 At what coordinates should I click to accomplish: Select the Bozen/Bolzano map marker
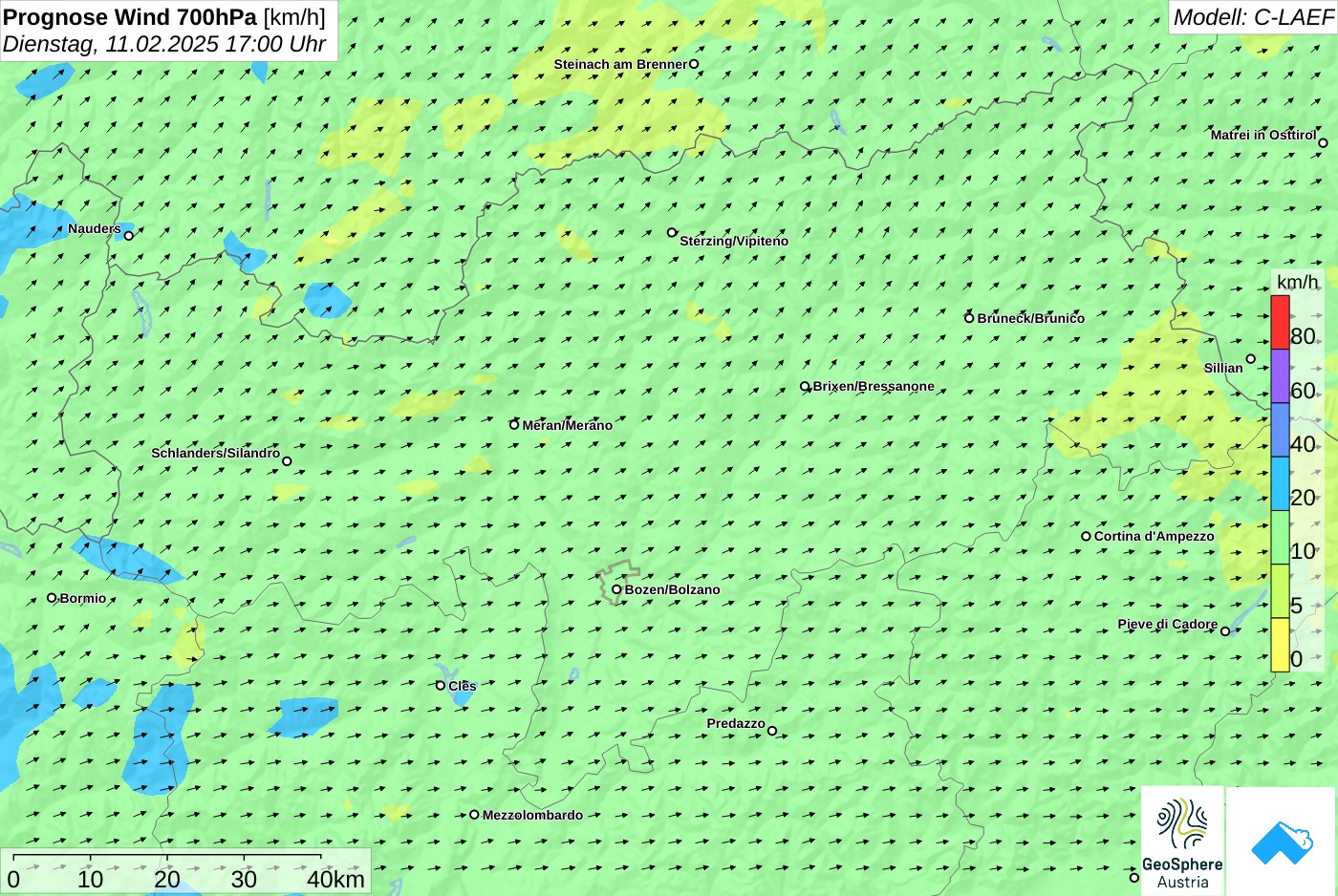point(616,589)
